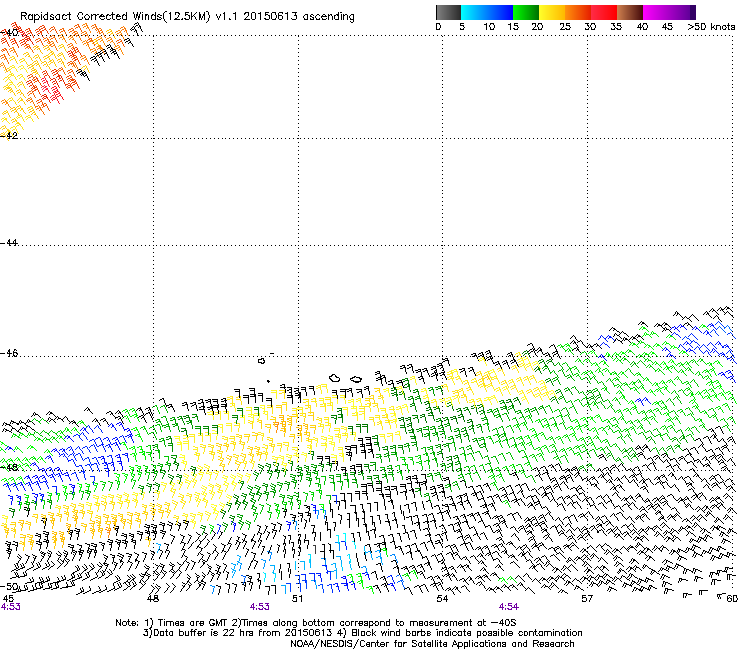The image size is (740, 650).
Task: Click the longitude label 57
Action: pyautogui.click(x=587, y=599)
